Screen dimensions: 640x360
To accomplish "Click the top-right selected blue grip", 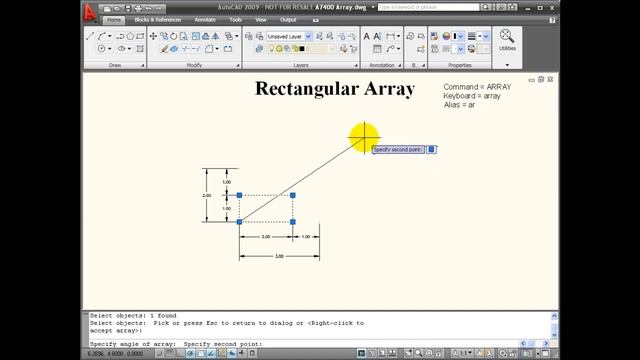I will (293, 196).
